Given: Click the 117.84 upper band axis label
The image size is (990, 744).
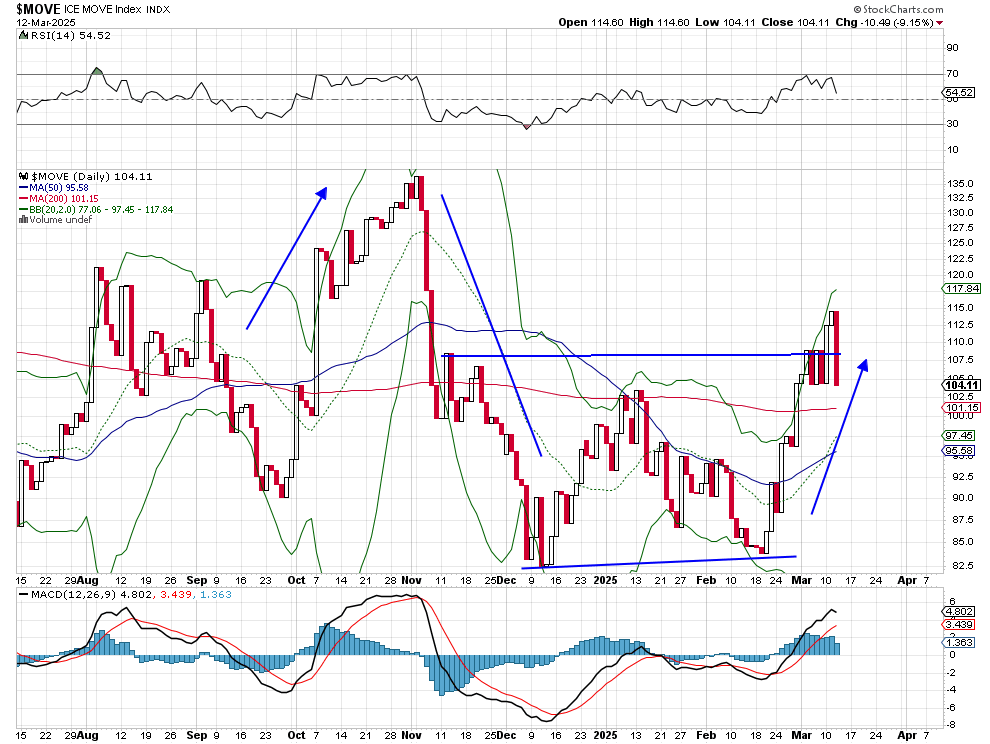Looking at the screenshot, I should pos(960,290).
